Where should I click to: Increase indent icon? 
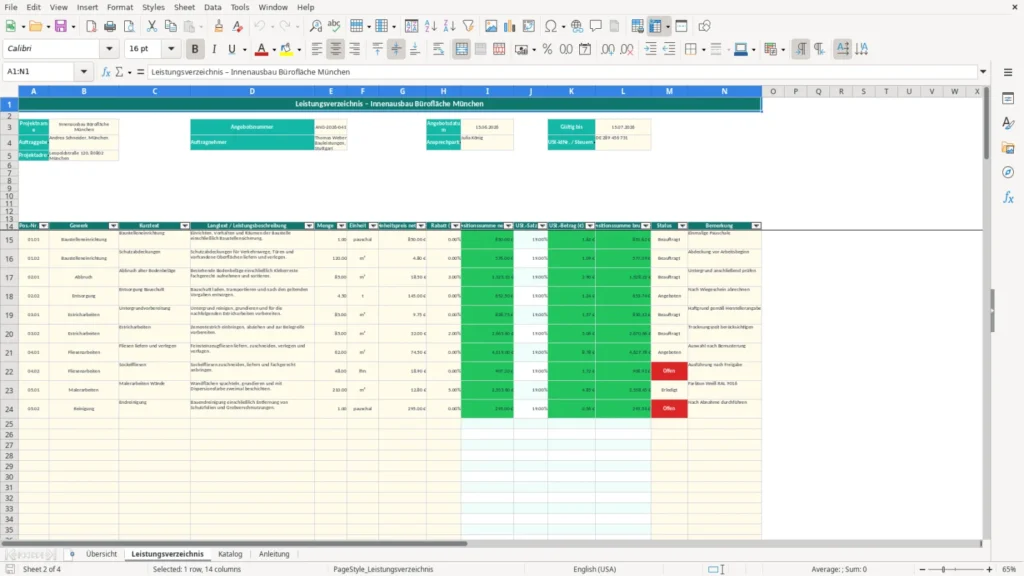coord(650,49)
